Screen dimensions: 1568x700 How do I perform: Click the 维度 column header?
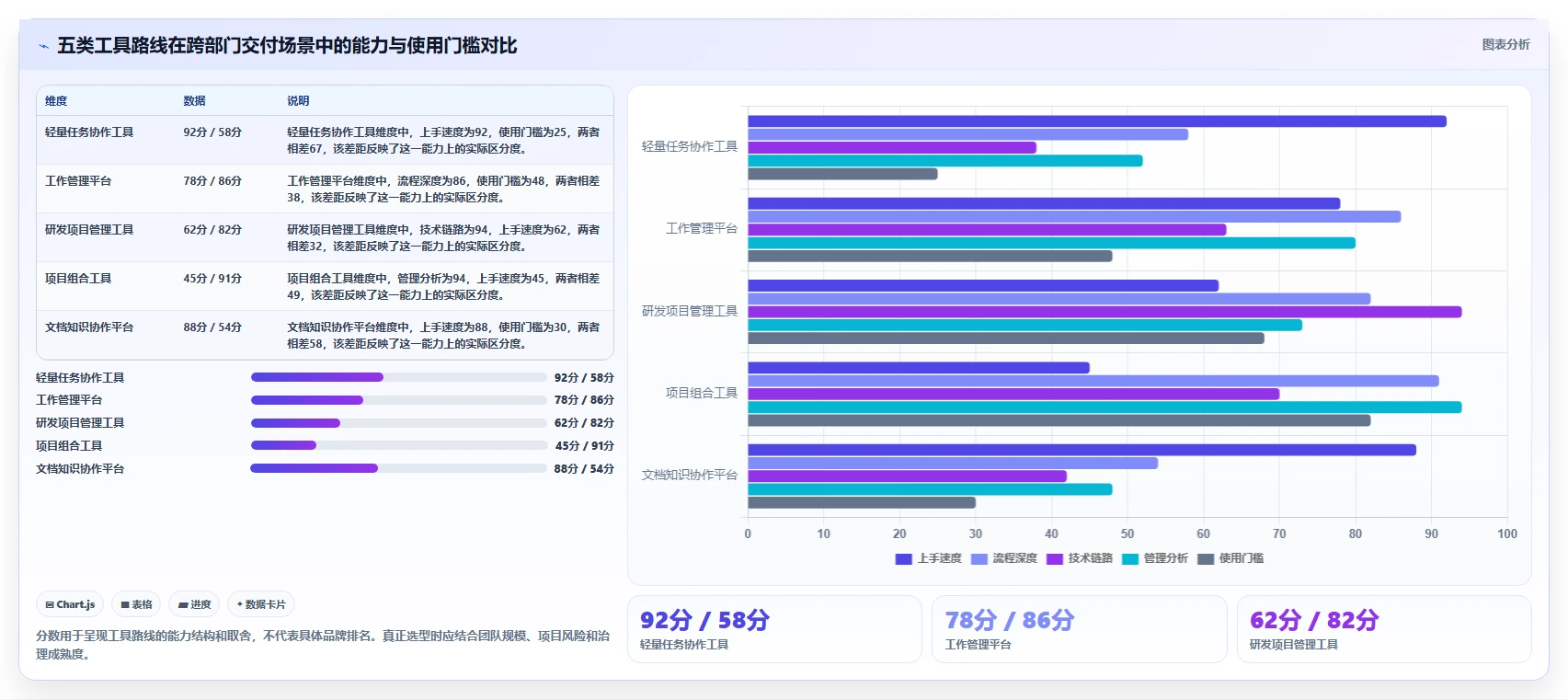point(56,101)
